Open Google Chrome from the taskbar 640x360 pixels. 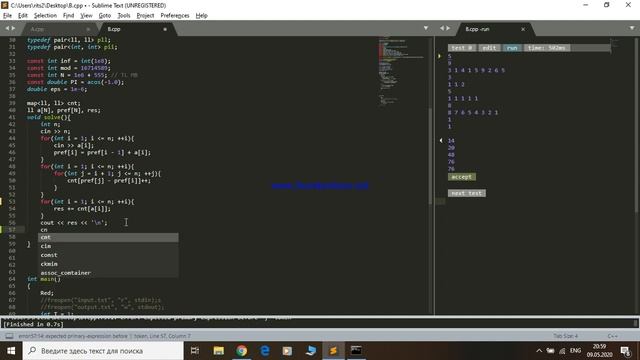coord(242,351)
